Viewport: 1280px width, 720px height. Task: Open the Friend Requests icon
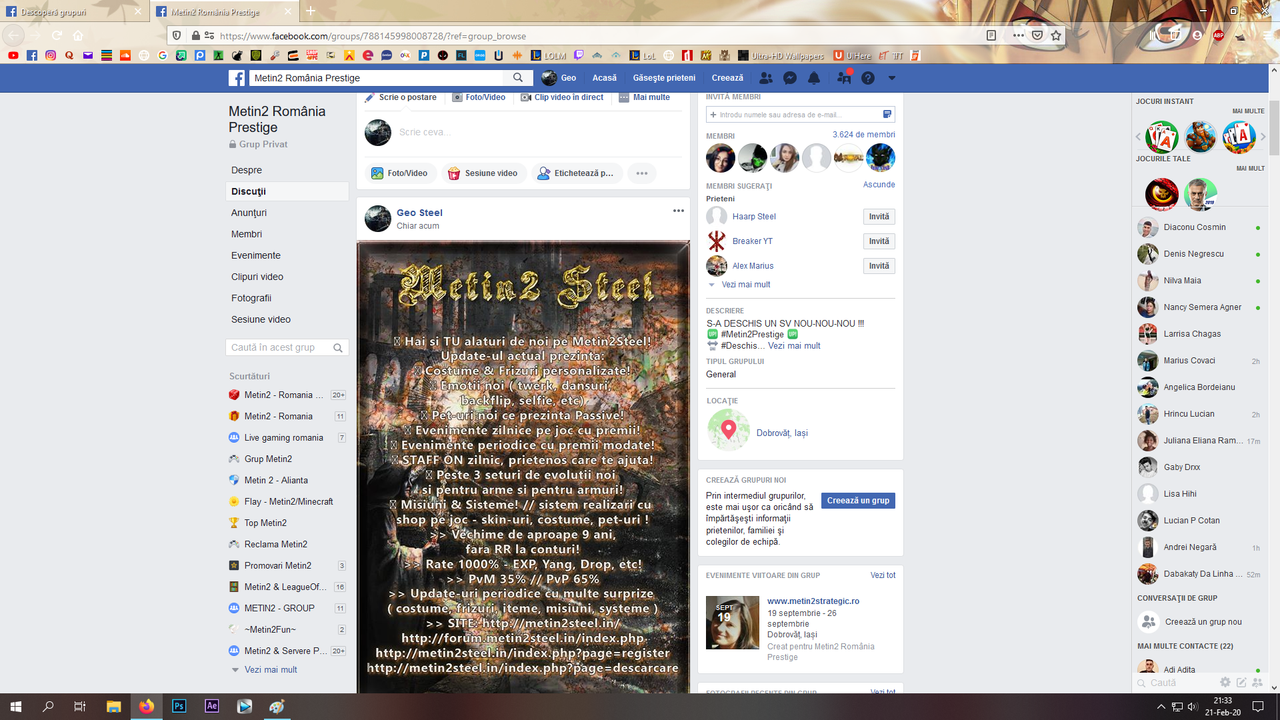click(766, 78)
